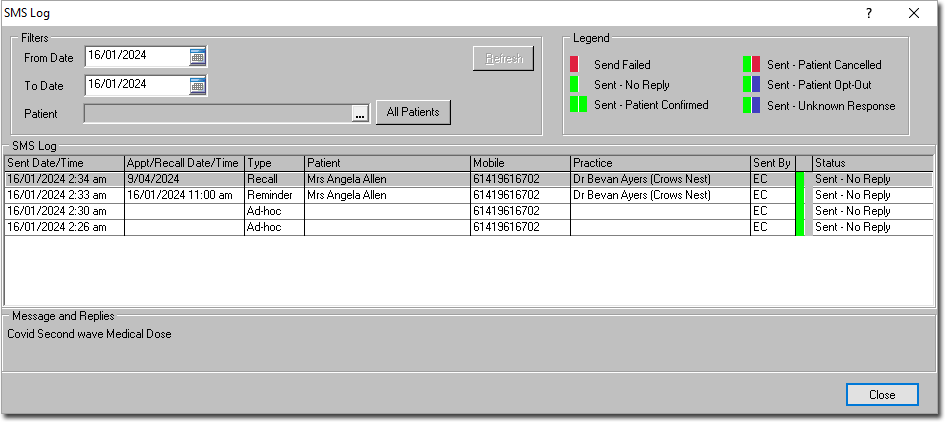Click the Sent - No Reply green legend swatch

(574, 85)
